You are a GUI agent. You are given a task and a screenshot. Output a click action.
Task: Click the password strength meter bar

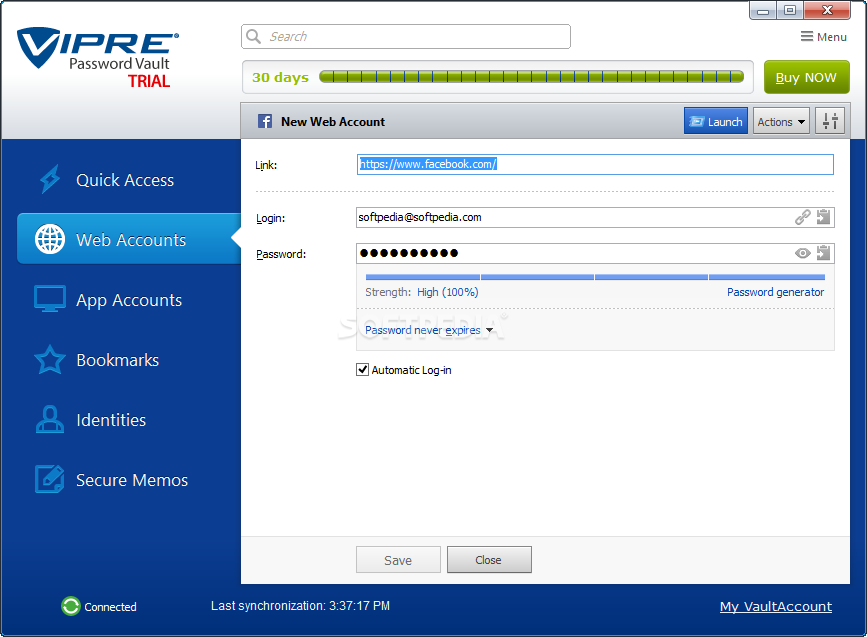point(595,277)
